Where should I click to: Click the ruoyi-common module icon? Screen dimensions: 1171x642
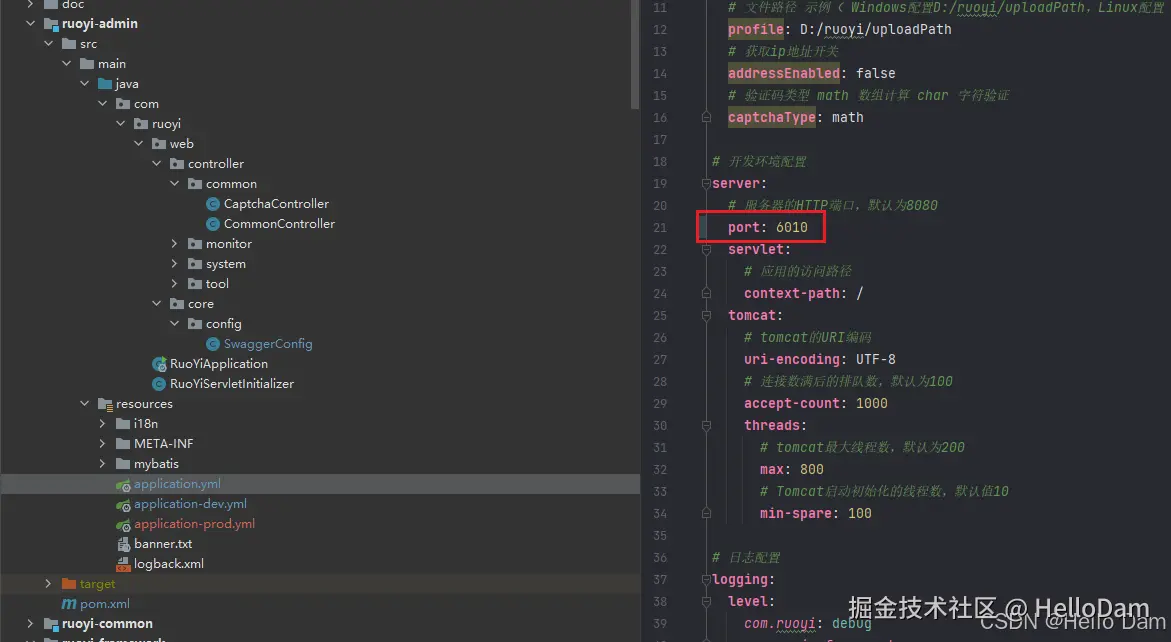click(51, 624)
